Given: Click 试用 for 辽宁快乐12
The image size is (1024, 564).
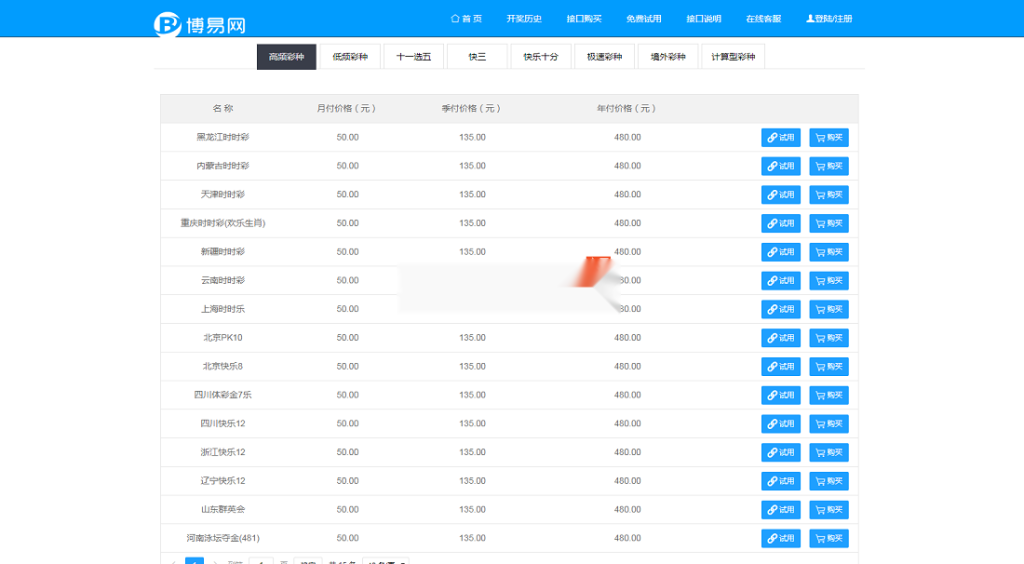Looking at the screenshot, I should coord(780,481).
